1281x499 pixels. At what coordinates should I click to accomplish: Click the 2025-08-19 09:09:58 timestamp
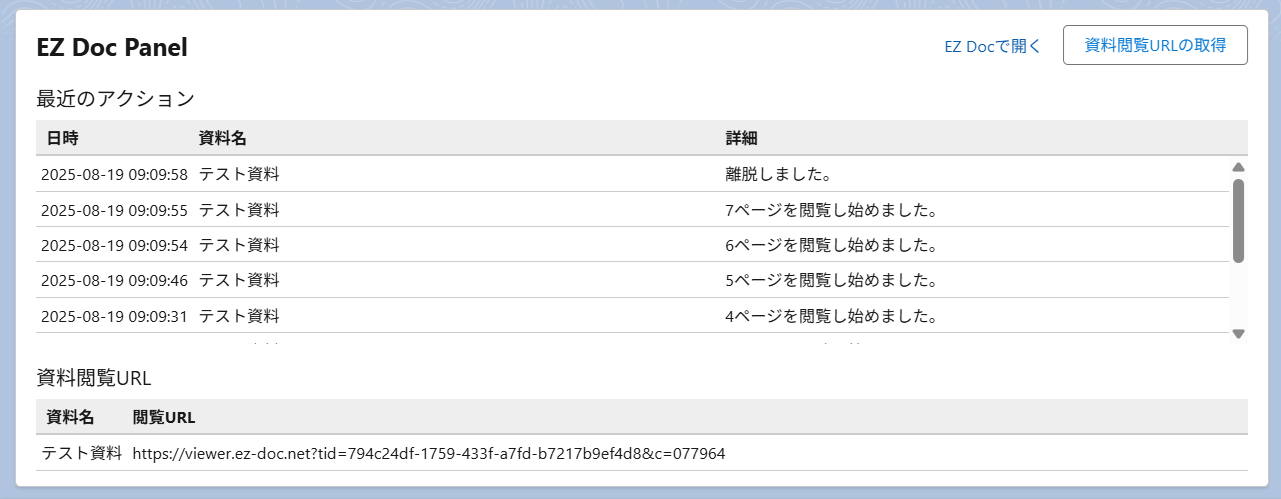pyautogui.click(x=114, y=174)
